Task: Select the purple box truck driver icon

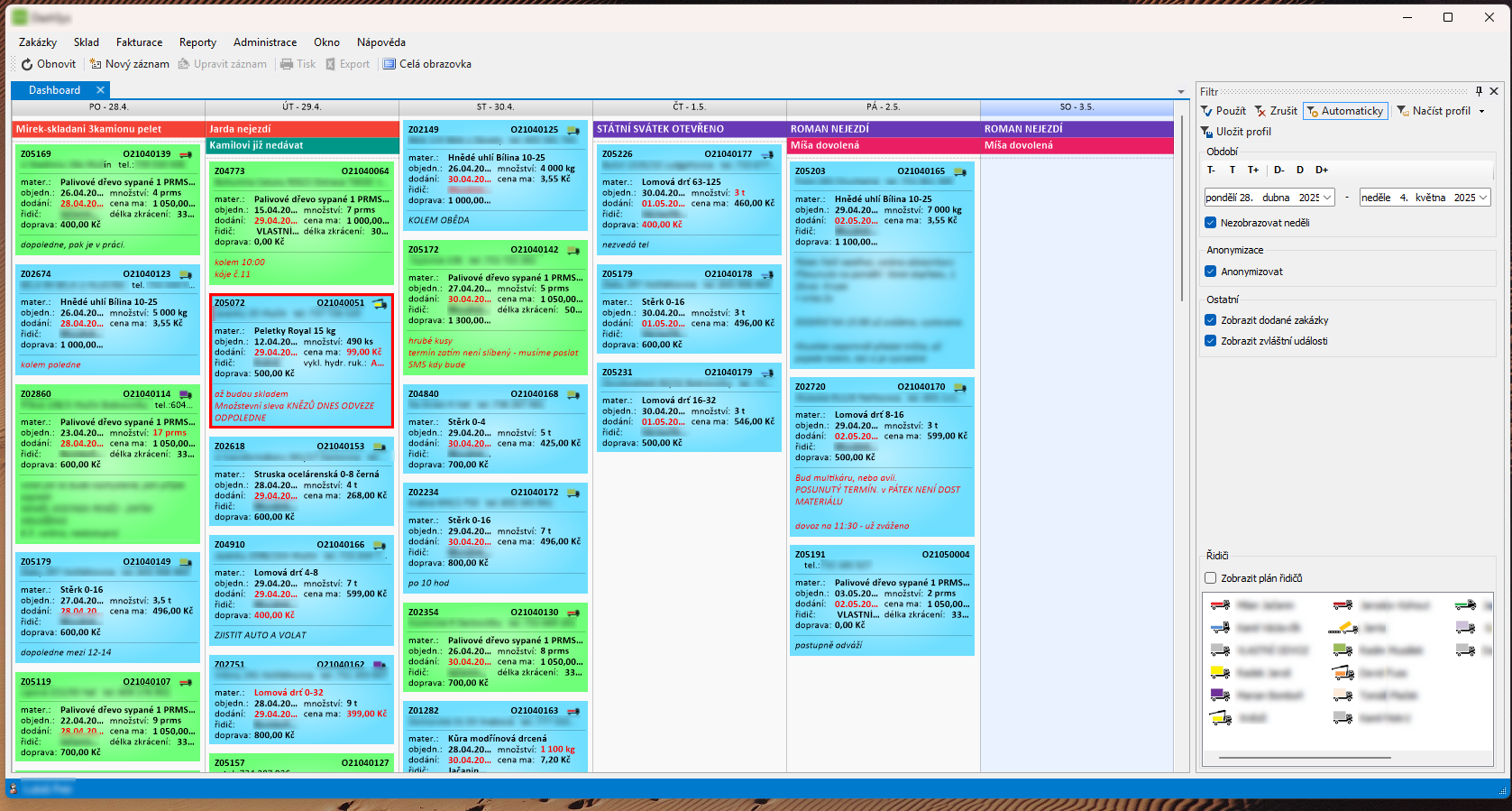Action: pos(1220,695)
